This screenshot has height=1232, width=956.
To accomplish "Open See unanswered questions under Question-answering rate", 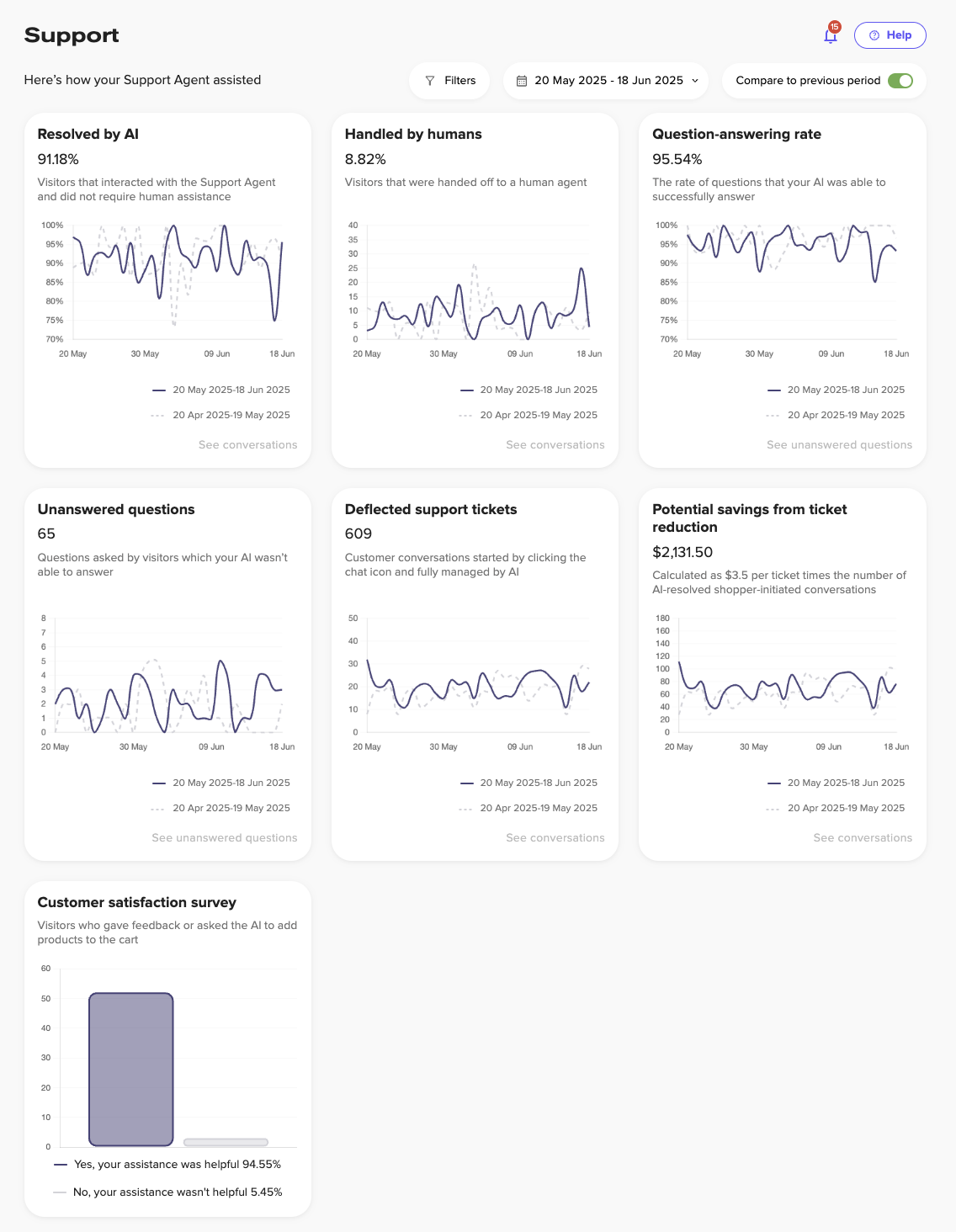I will (839, 445).
